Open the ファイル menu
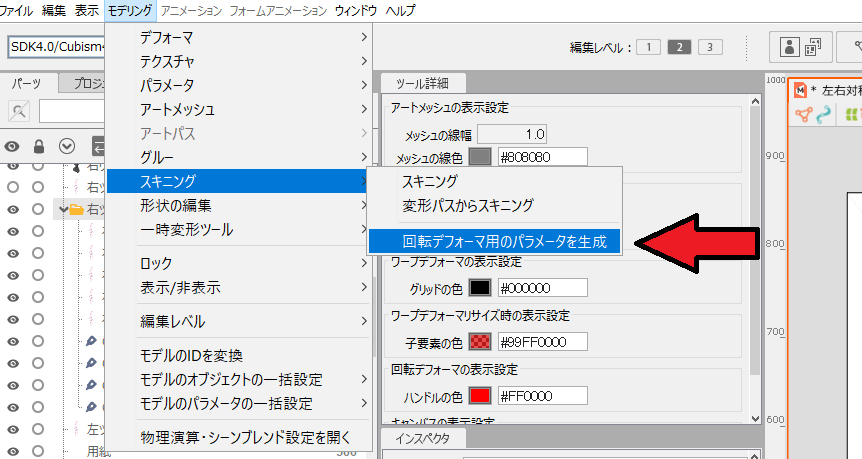The height and width of the screenshot is (459, 862). pyautogui.click(x=16, y=10)
